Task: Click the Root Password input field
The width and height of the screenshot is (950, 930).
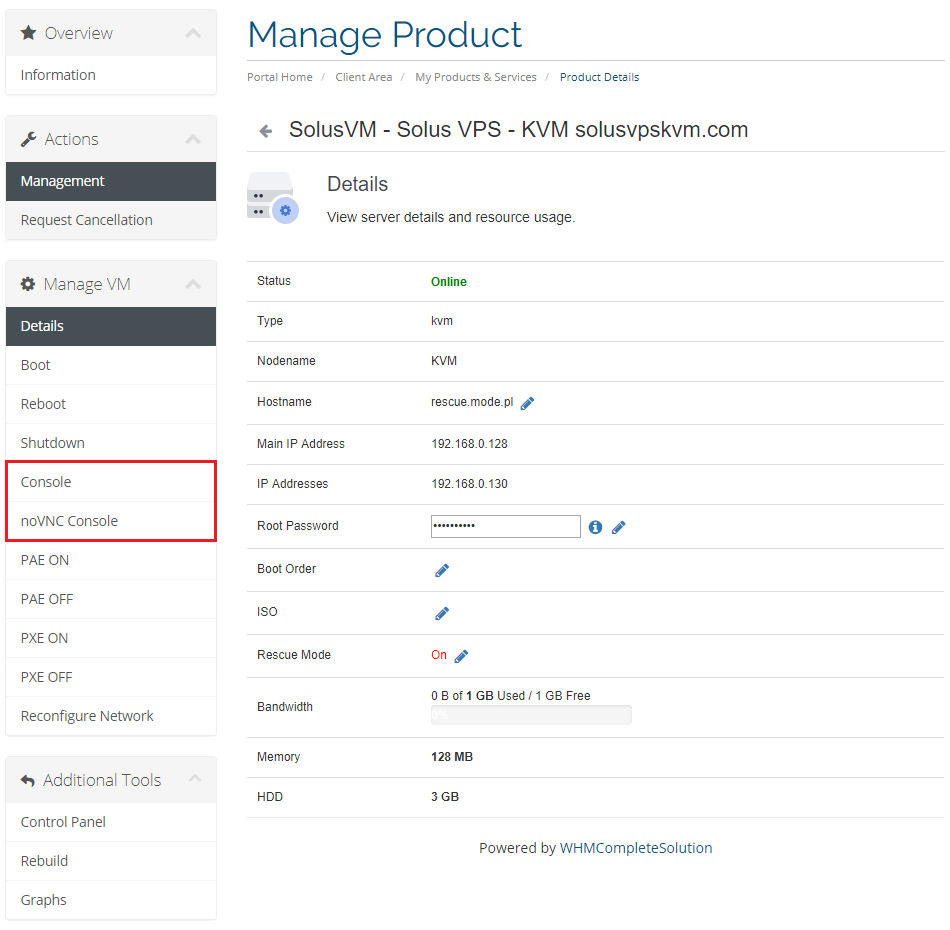Action: 506,526
